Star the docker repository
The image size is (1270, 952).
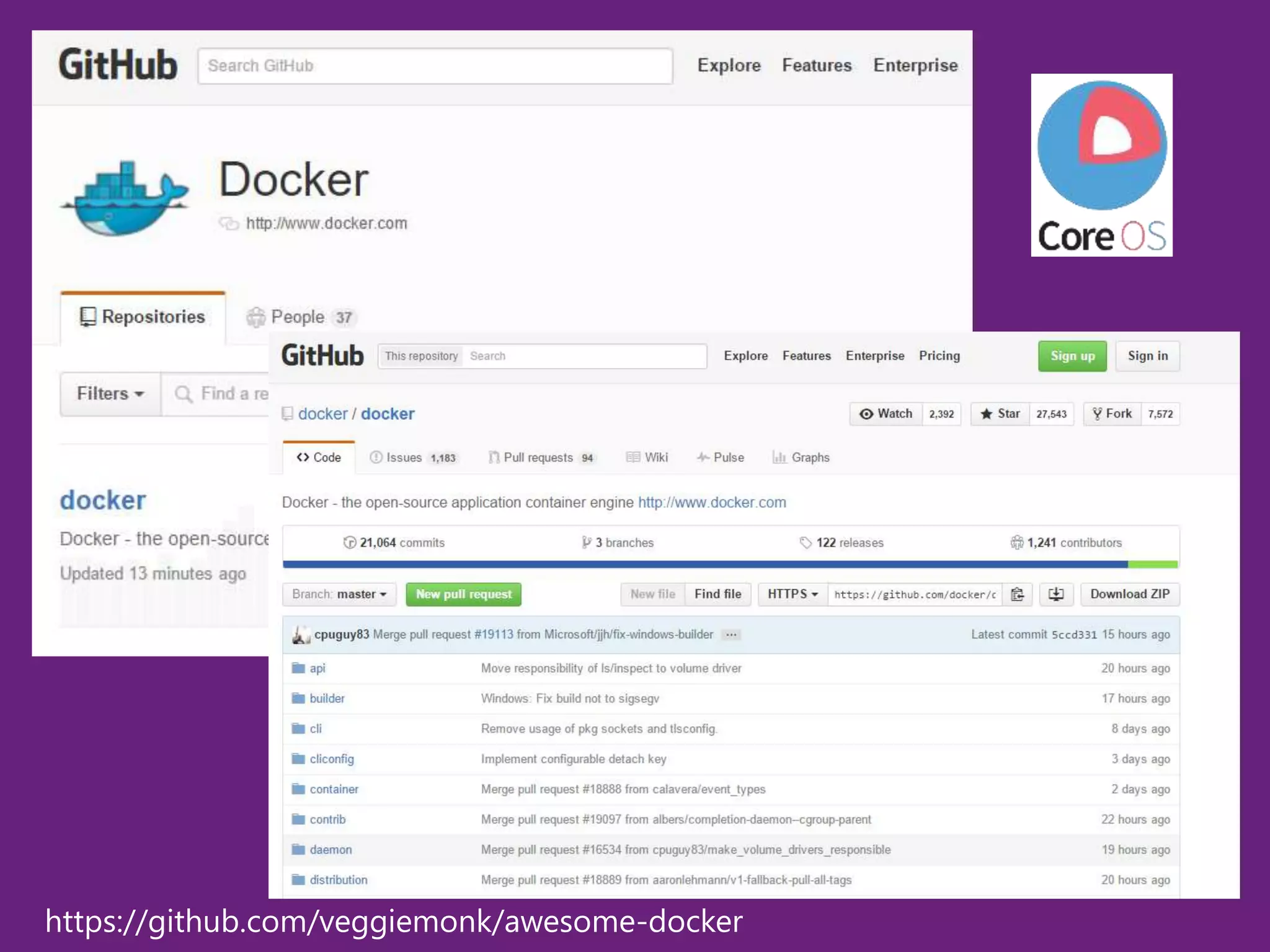point(1000,414)
